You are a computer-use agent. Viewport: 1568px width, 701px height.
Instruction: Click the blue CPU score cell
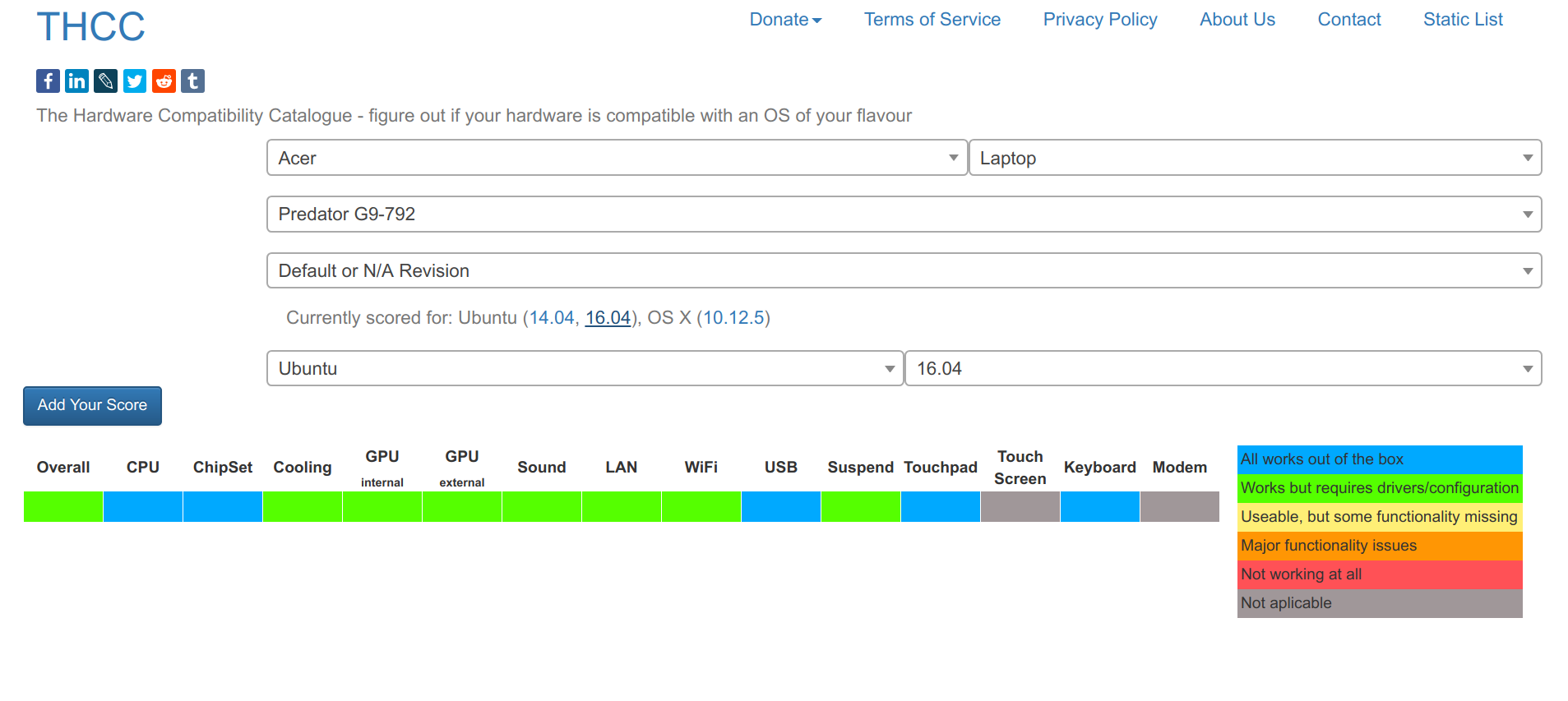pos(143,507)
